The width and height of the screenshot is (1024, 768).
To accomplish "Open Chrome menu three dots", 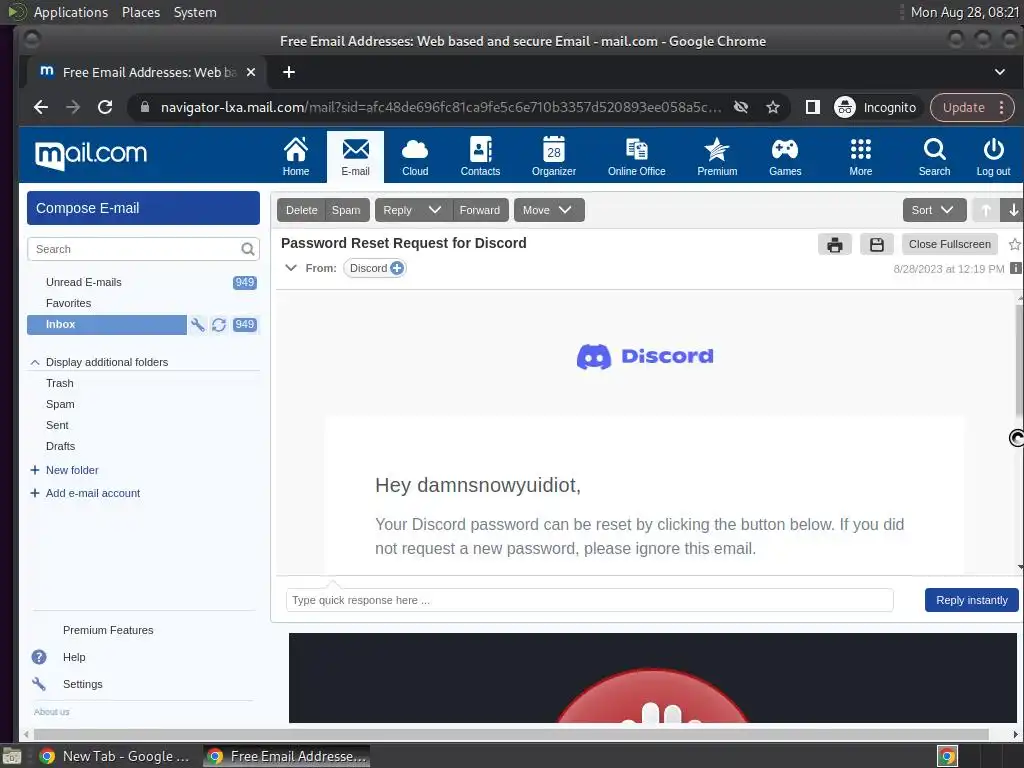I will [x=1001, y=108].
